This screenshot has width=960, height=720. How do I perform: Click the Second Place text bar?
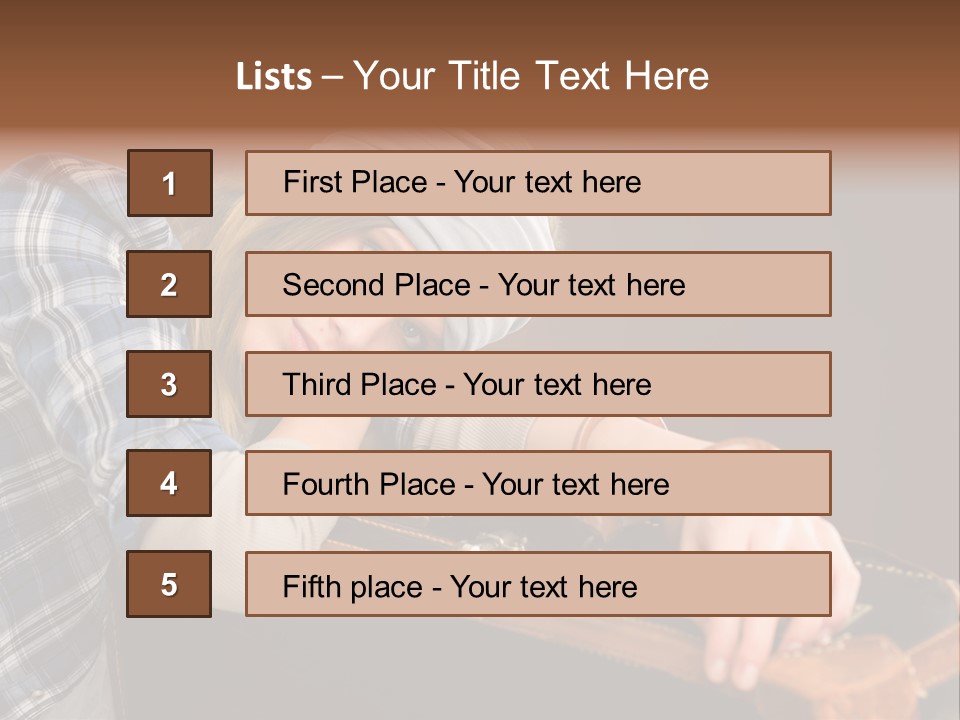pyautogui.click(x=538, y=283)
